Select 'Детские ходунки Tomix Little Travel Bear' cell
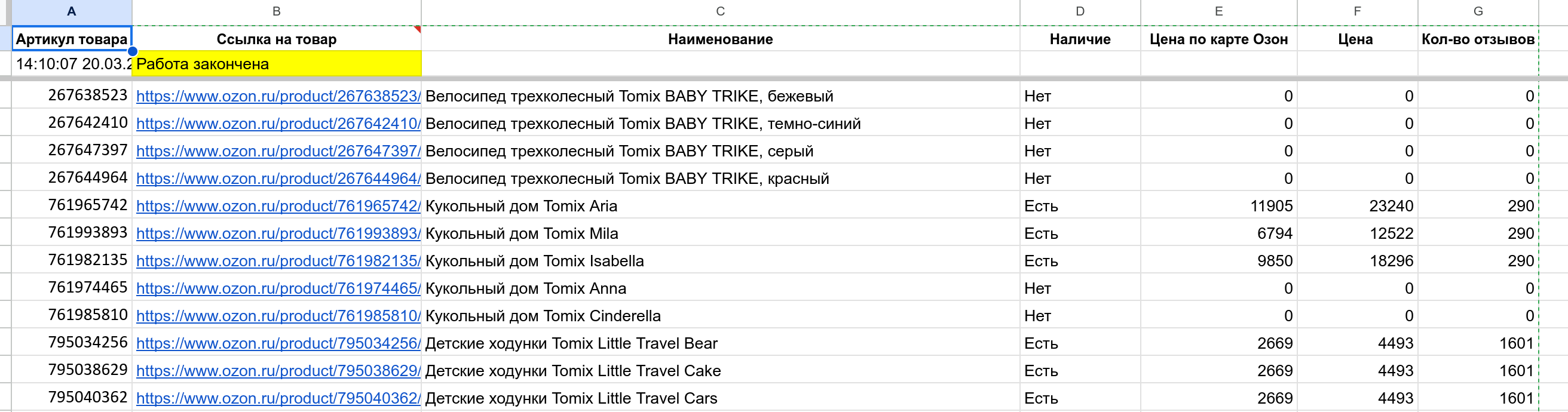 [720, 344]
